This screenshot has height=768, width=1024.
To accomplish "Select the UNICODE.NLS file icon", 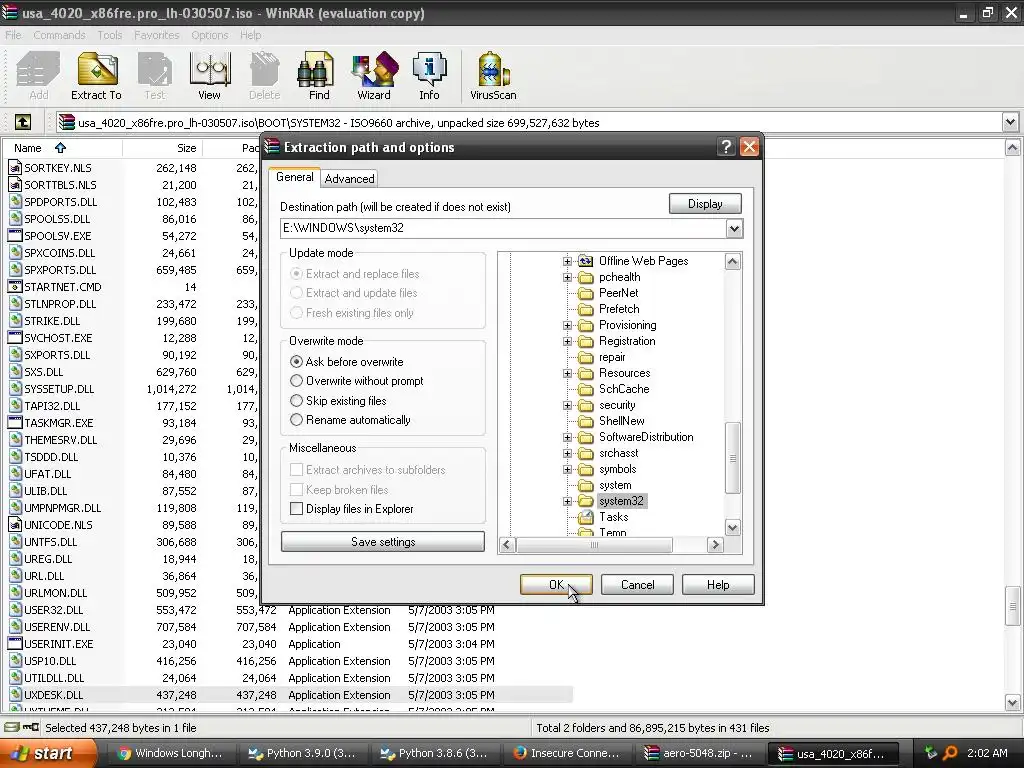I will (14, 524).
